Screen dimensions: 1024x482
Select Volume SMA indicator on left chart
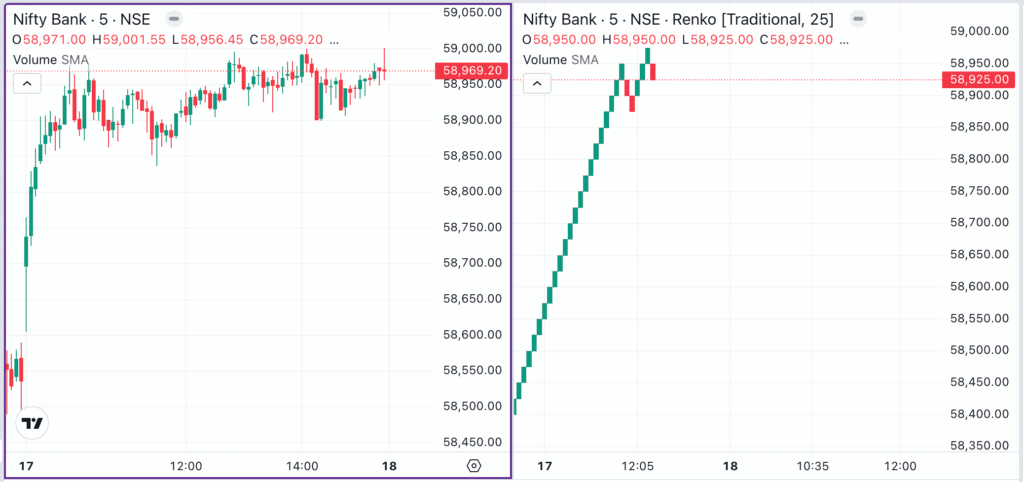coord(54,60)
